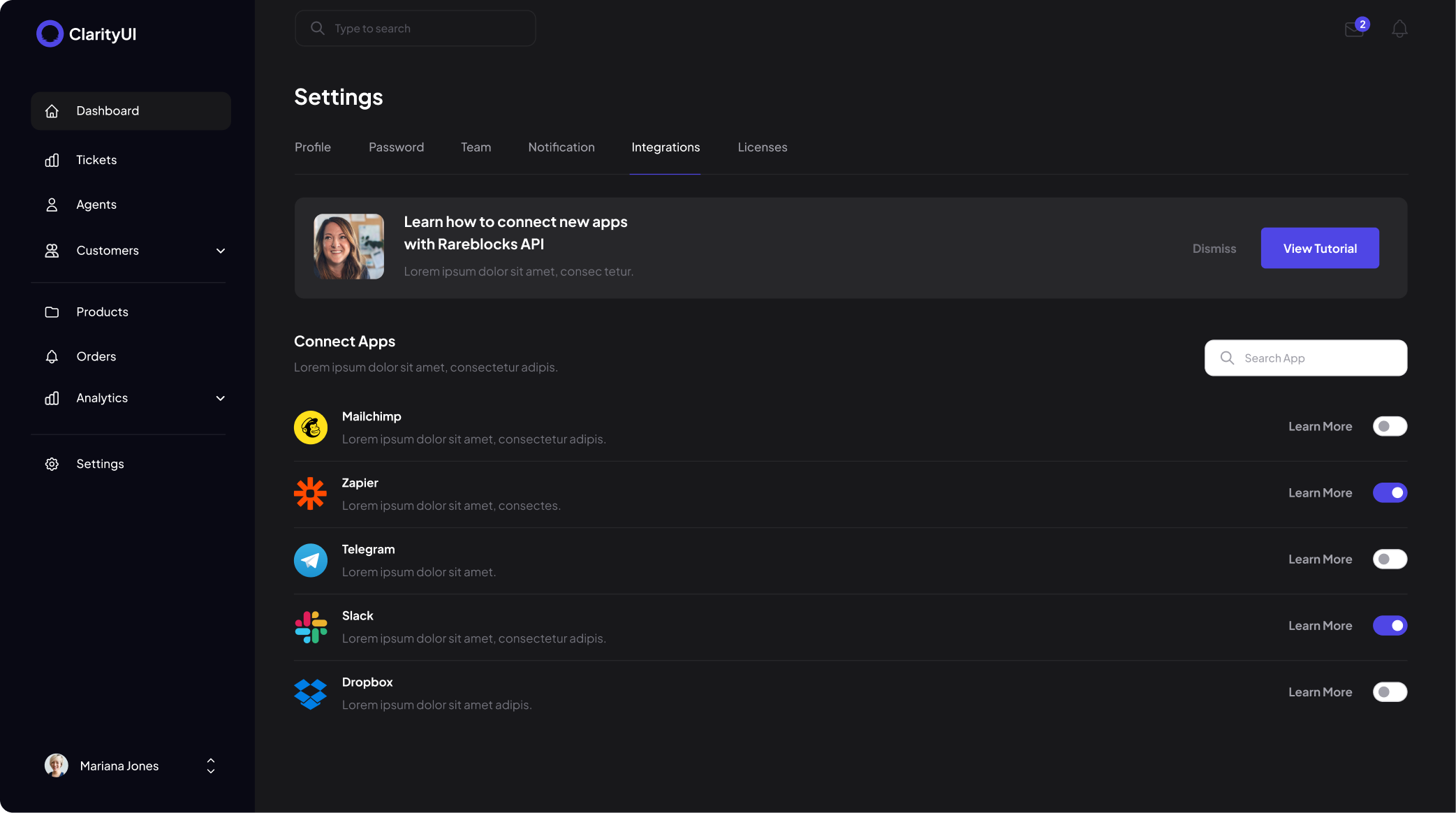Image resolution: width=1456 pixels, height=813 pixels.
Task: Click the Settings gear icon in sidebar
Action: click(52, 464)
